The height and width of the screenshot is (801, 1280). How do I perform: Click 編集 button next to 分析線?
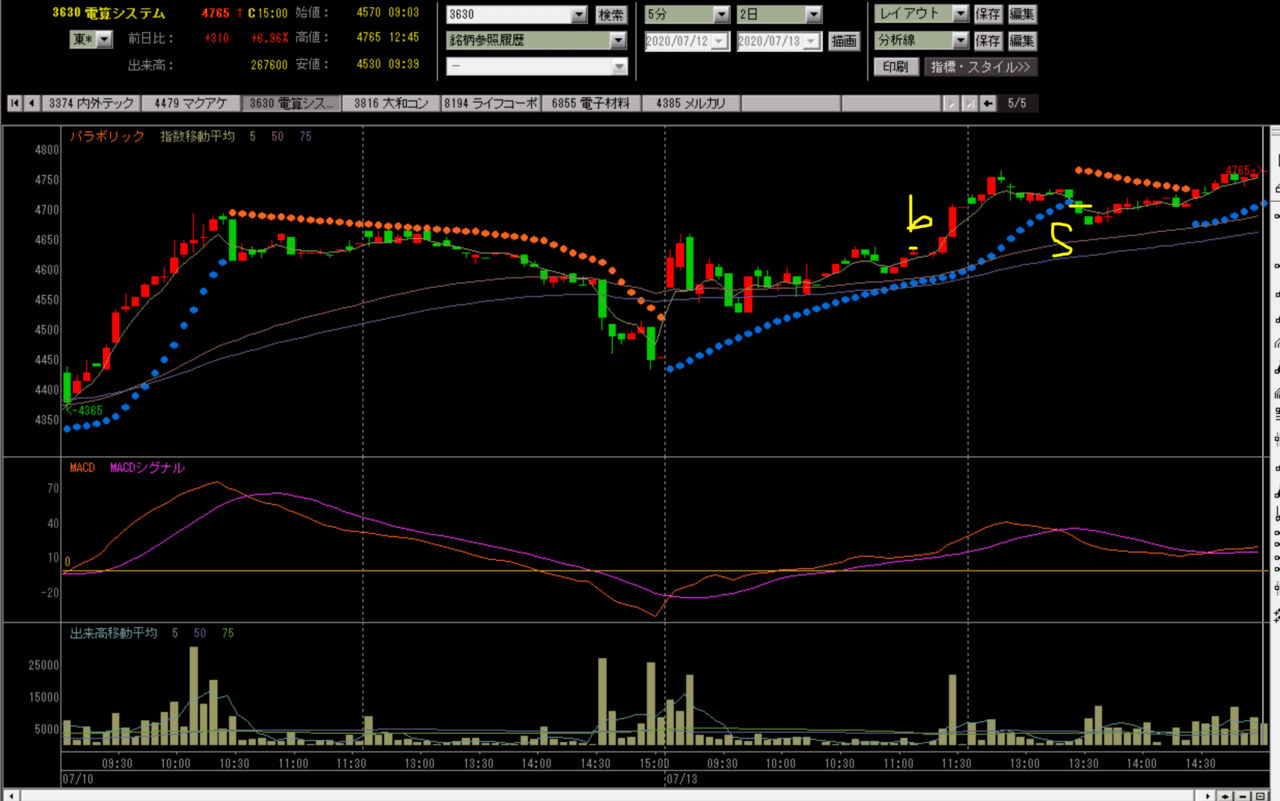click(1022, 41)
